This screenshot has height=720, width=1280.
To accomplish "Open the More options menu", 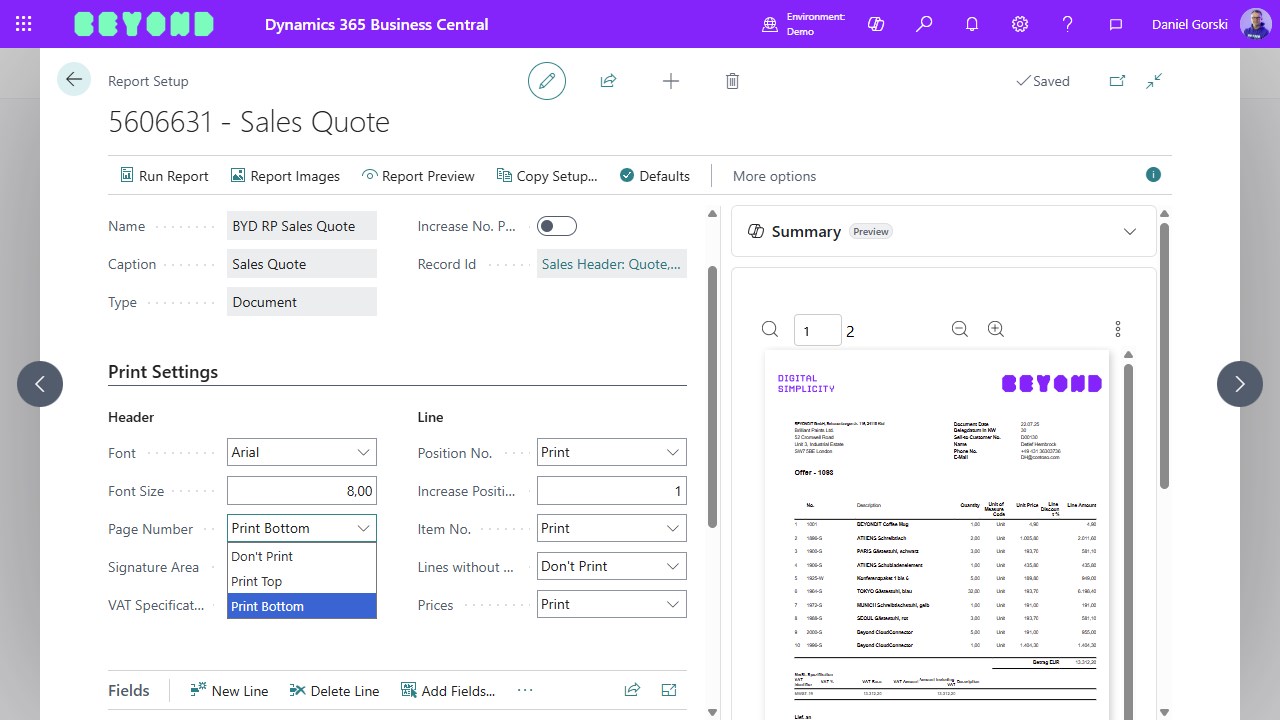I will pyautogui.click(x=774, y=176).
